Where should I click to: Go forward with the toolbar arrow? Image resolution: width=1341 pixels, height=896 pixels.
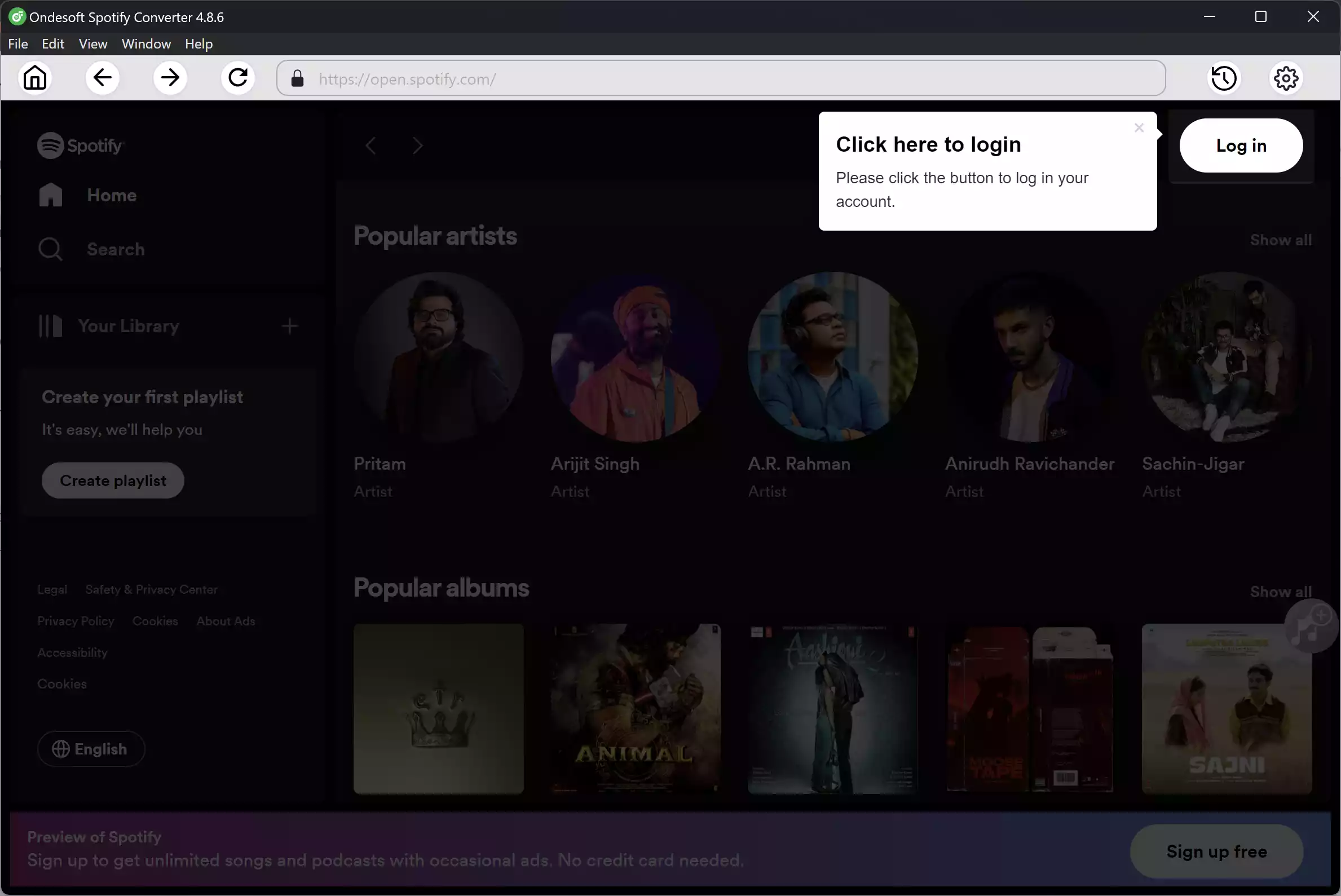170,78
